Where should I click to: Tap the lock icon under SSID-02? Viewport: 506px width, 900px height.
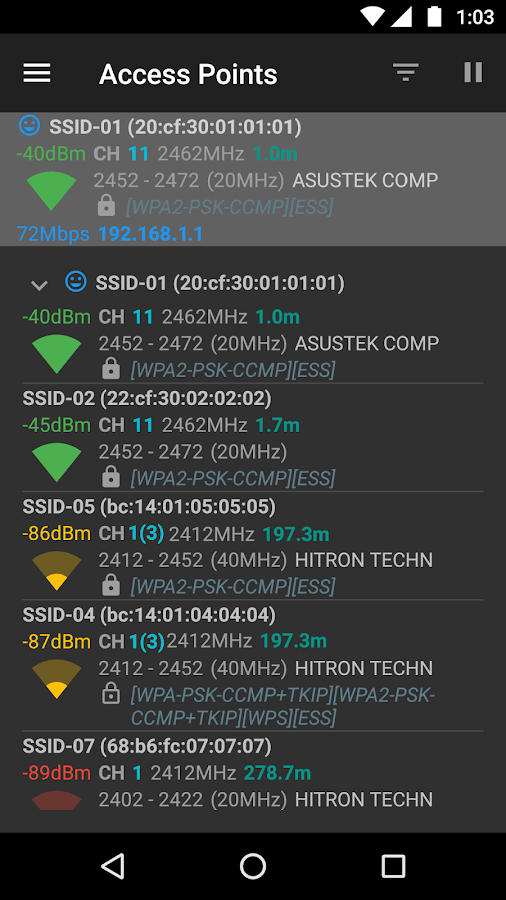(111, 477)
